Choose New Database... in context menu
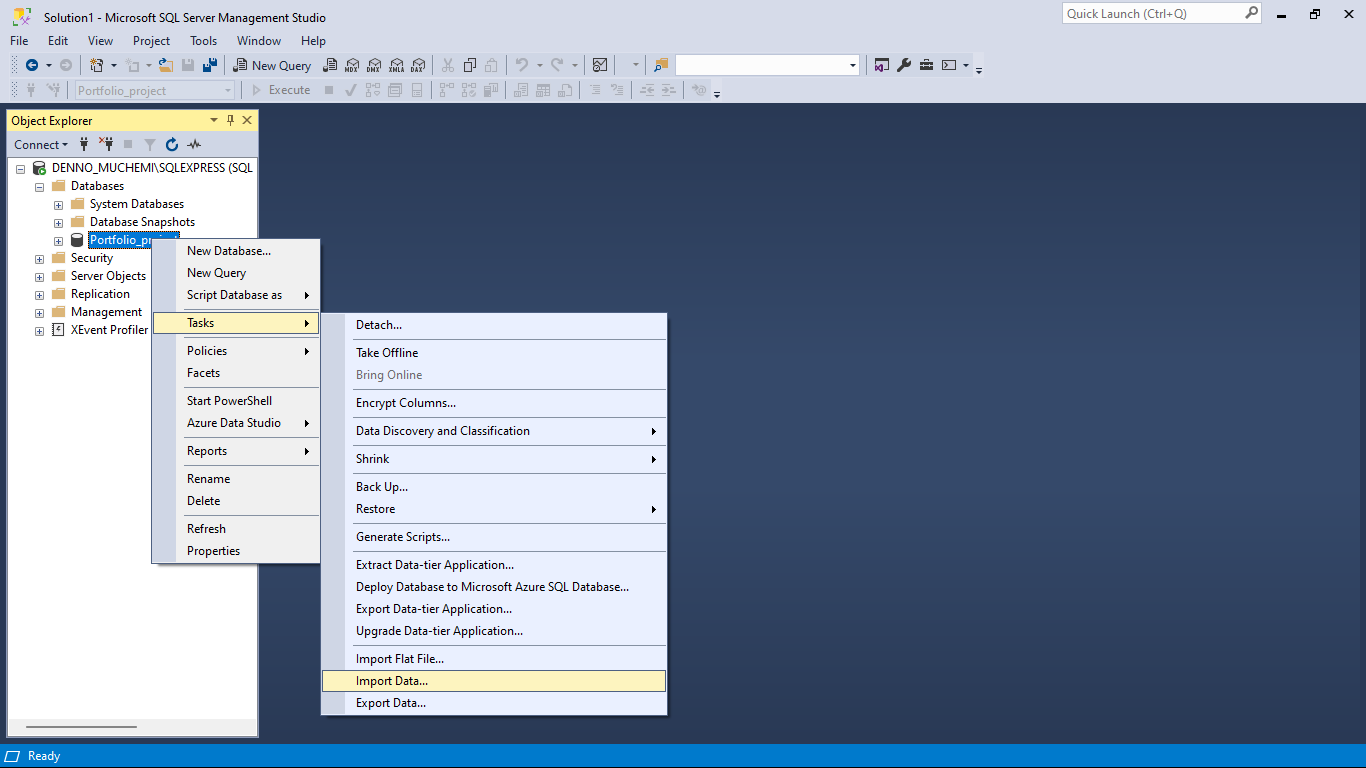The width and height of the screenshot is (1366, 768). click(x=236, y=251)
